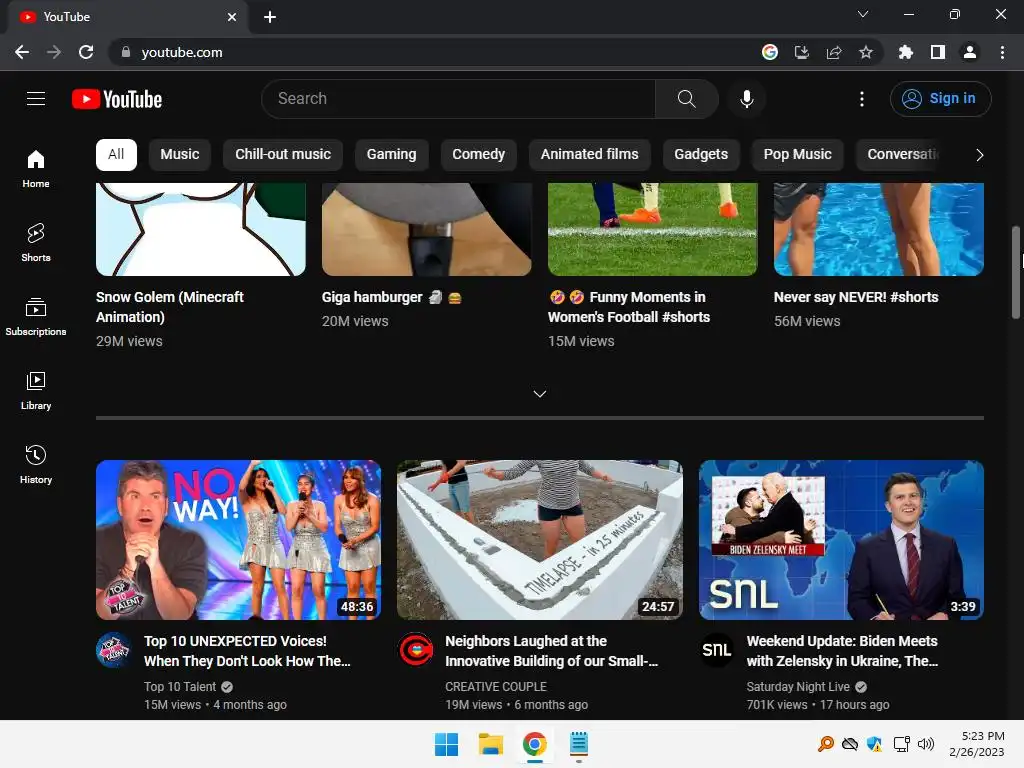
Task: Open Giga hamburger short title
Action: click(x=392, y=297)
